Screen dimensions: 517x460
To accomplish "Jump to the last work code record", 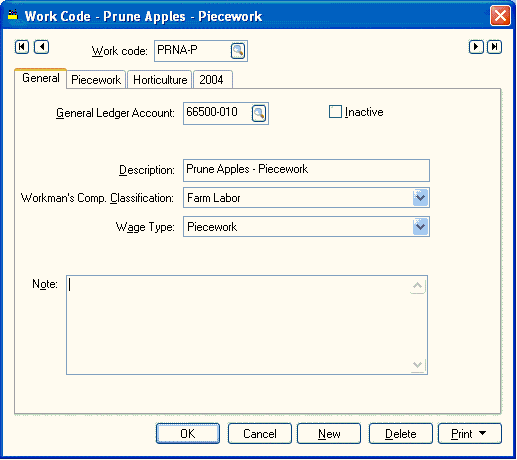I will (x=495, y=47).
